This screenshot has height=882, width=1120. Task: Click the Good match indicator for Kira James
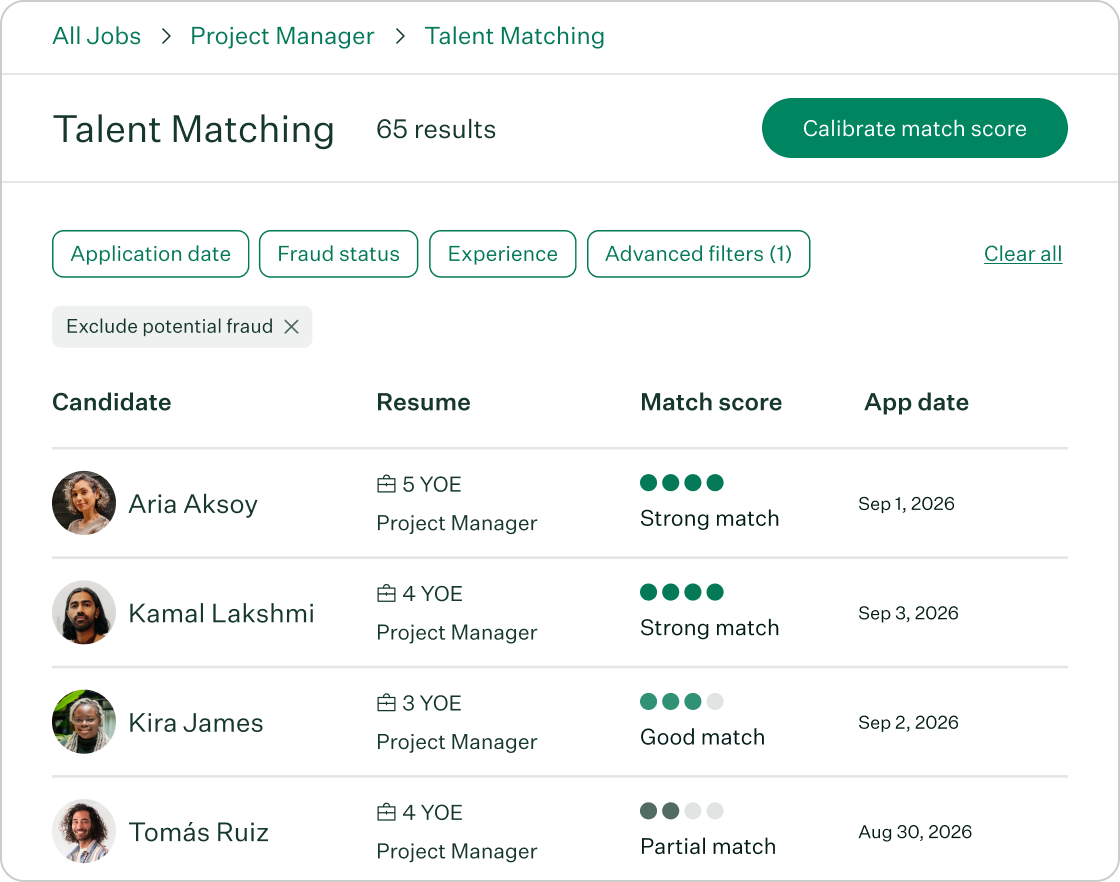[682, 701]
